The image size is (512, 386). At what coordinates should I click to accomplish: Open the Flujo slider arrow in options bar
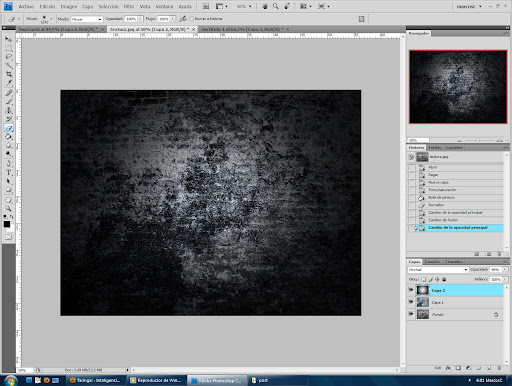172,19
